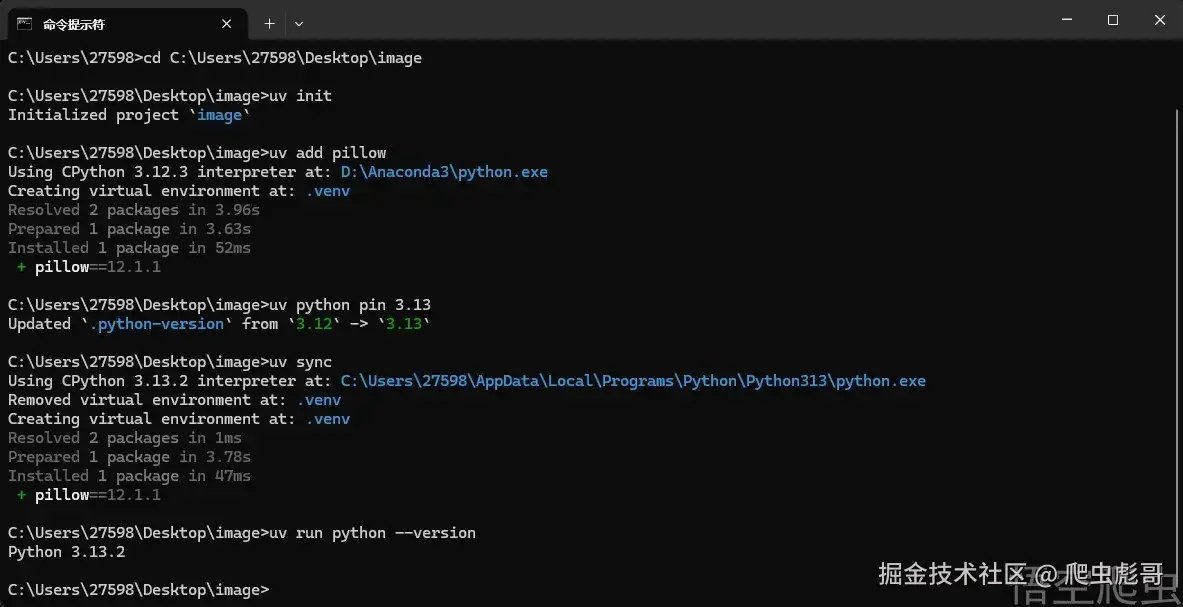
Task: Click 'Installed 1 package in 47ms' line
Action: coord(129,476)
